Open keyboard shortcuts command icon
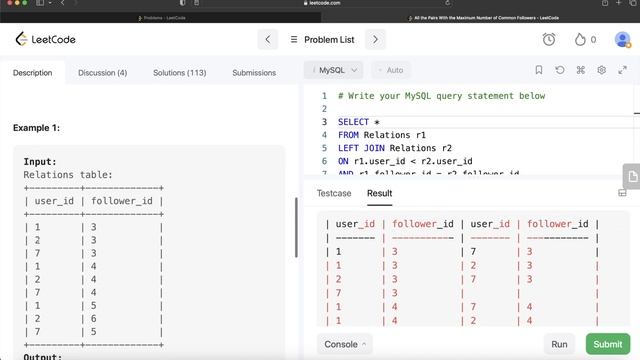The height and width of the screenshot is (360, 640). (x=580, y=70)
